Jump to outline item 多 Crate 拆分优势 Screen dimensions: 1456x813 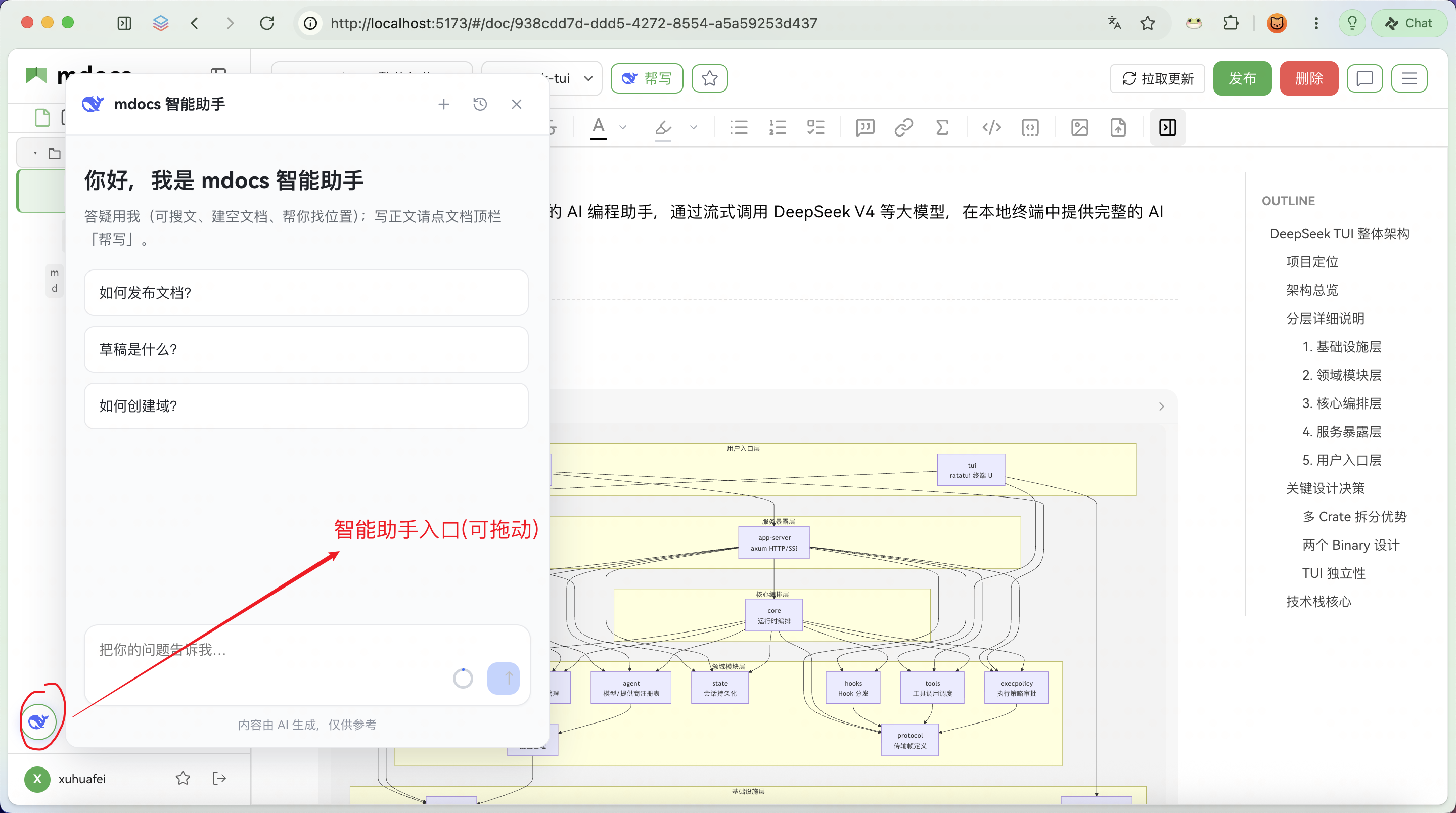[x=1354, y=516]
